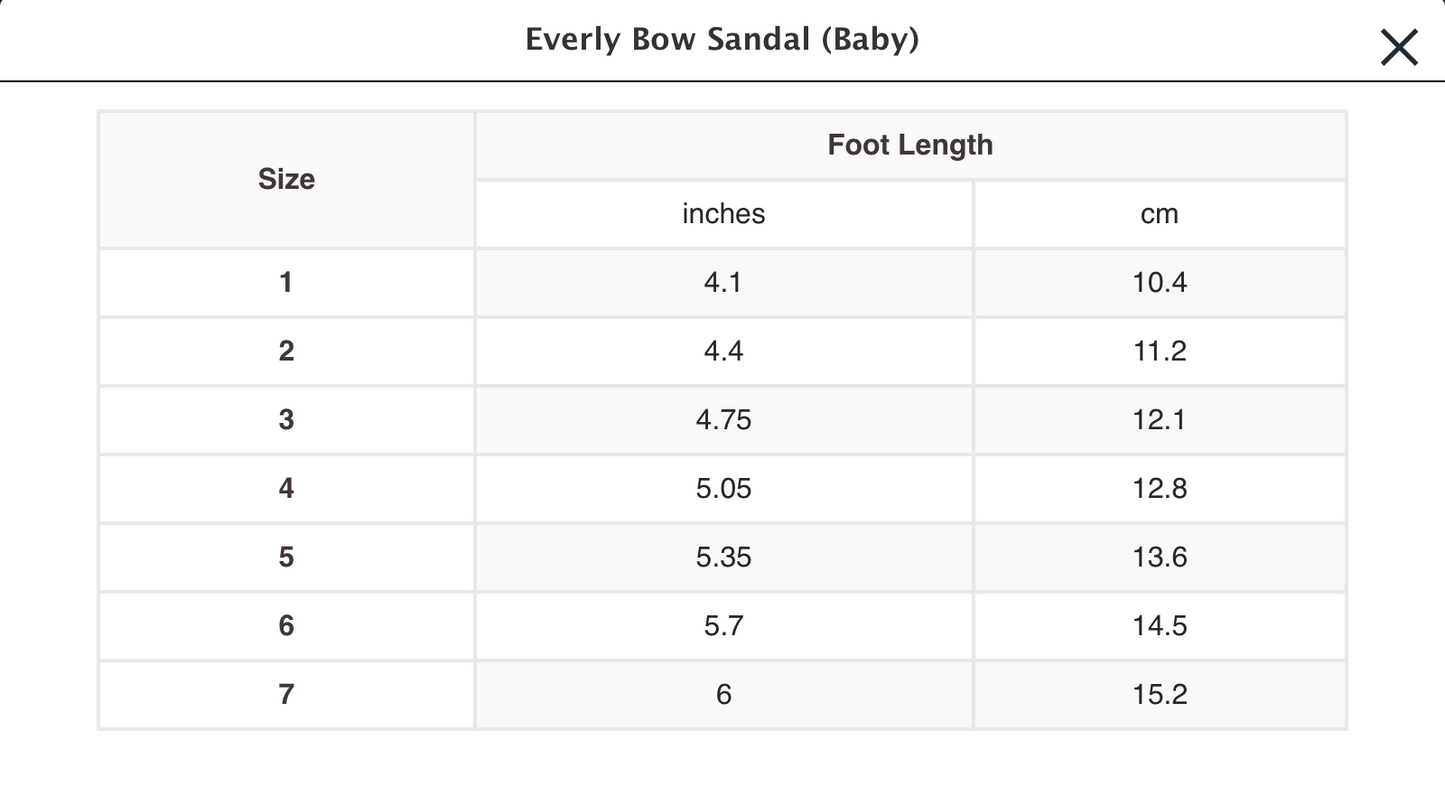Click the size 2 row label
Image resolution: width=1445 pixels, height=806 pixels.
tap(286, 351)
